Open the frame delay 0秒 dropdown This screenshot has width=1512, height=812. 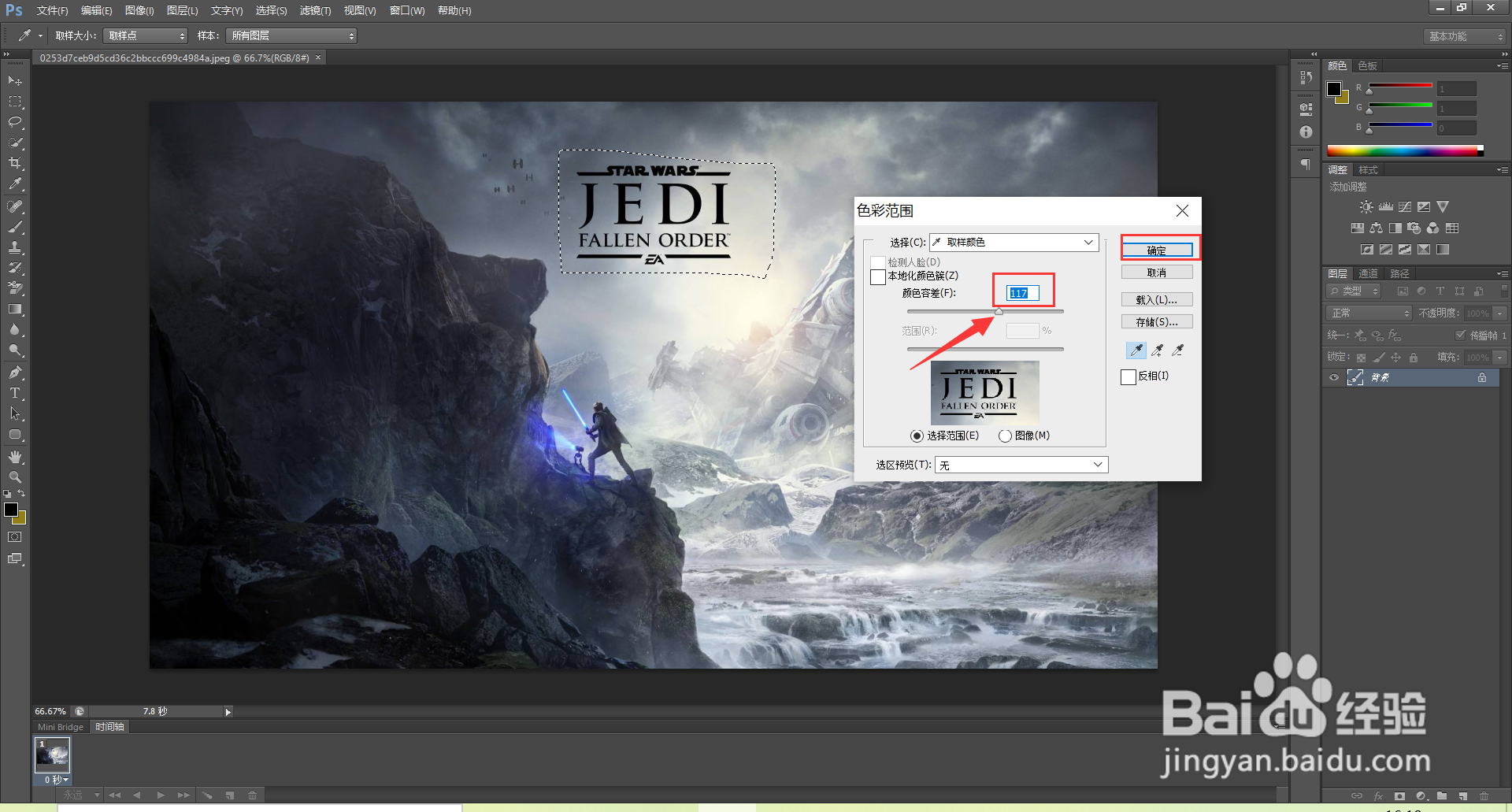tap(56, 780)
